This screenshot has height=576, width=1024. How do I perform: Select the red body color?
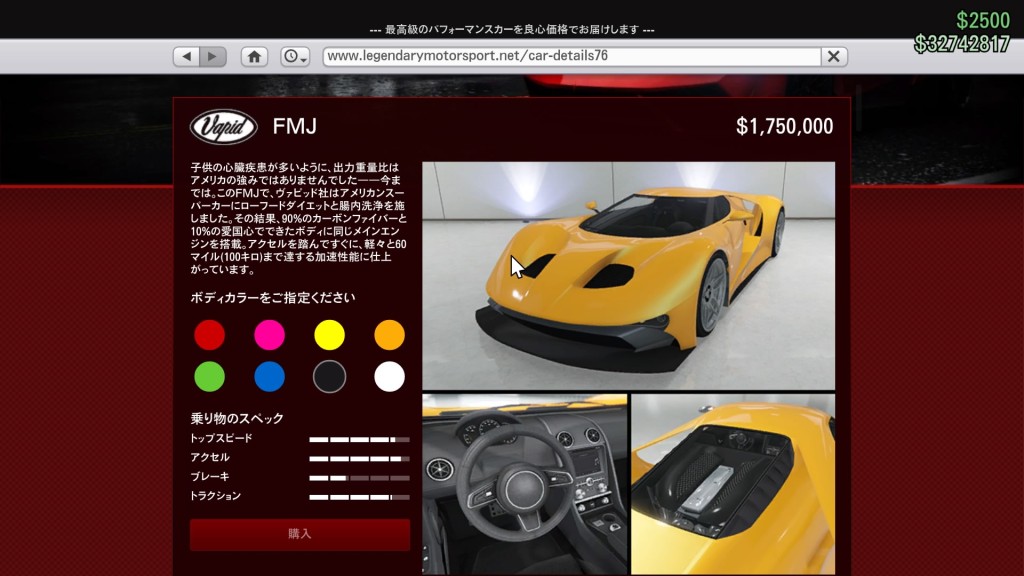pos(210,335)
